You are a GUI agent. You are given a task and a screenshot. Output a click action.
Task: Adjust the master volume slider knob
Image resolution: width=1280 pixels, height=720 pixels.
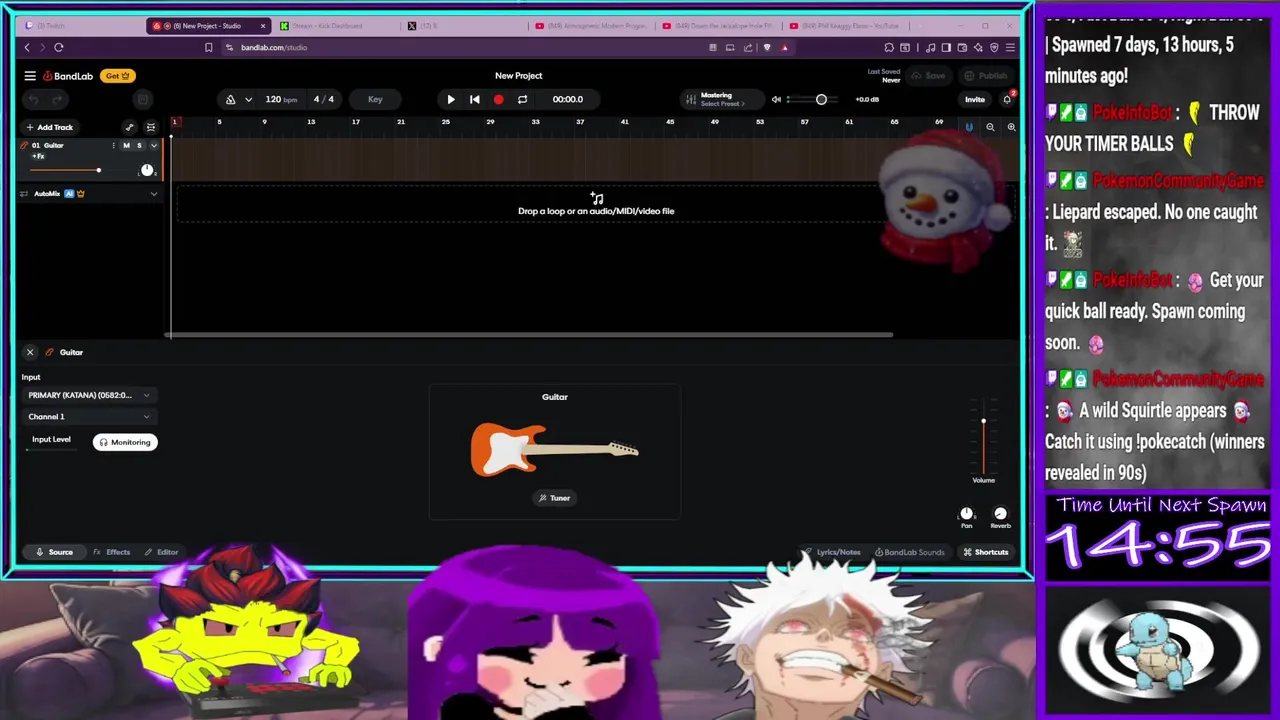coord(821,99)
